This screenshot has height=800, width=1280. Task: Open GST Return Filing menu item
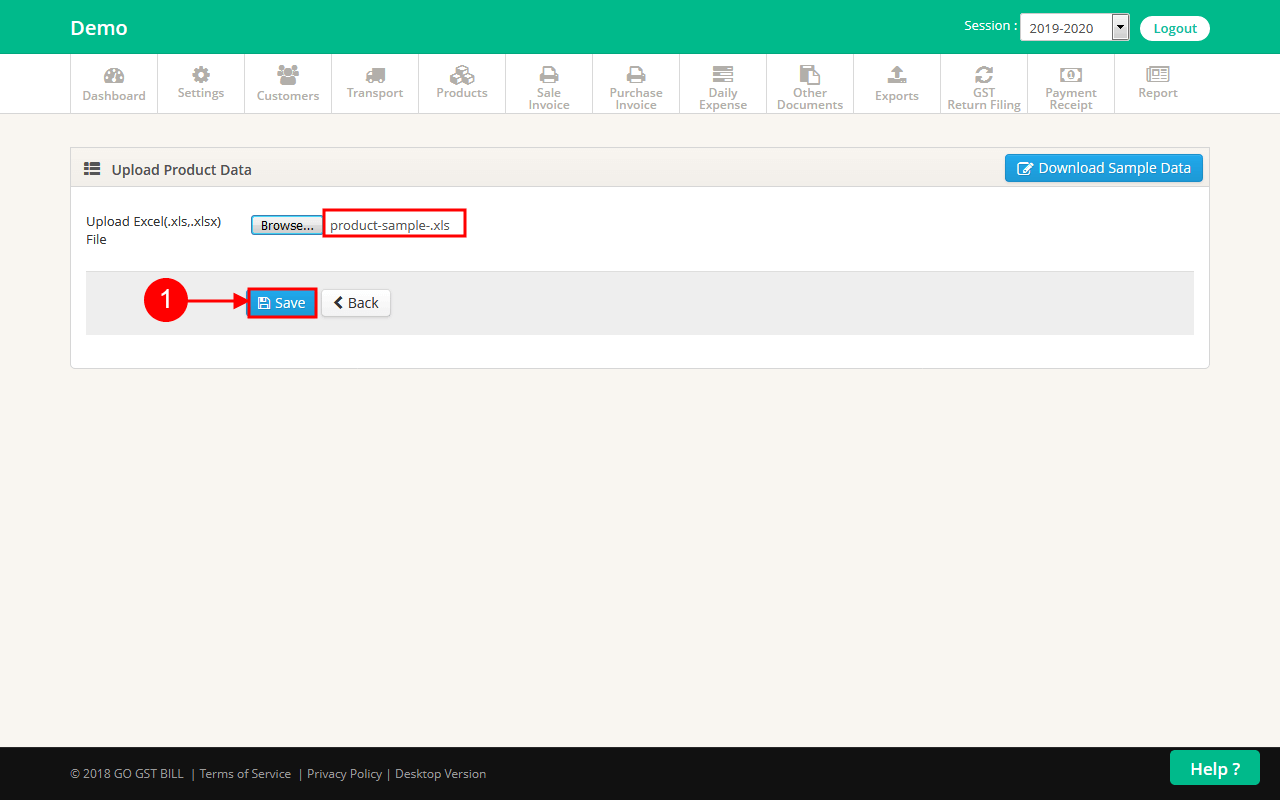(x=984, y=85)
